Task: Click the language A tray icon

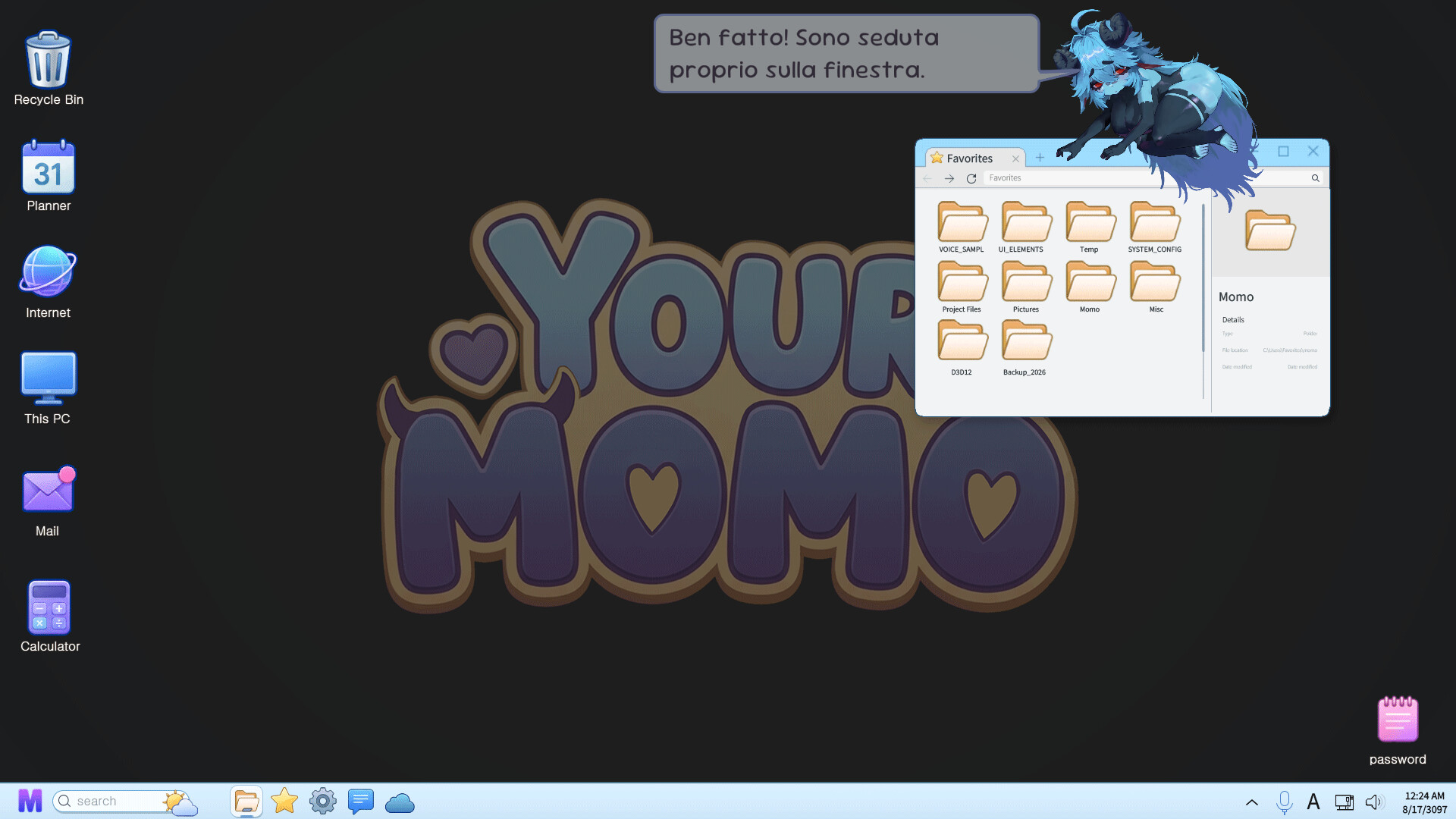Action: click(x=1313, y=802)
